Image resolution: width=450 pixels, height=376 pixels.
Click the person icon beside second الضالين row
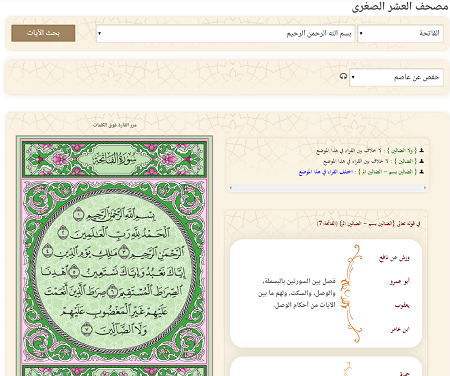421,161
